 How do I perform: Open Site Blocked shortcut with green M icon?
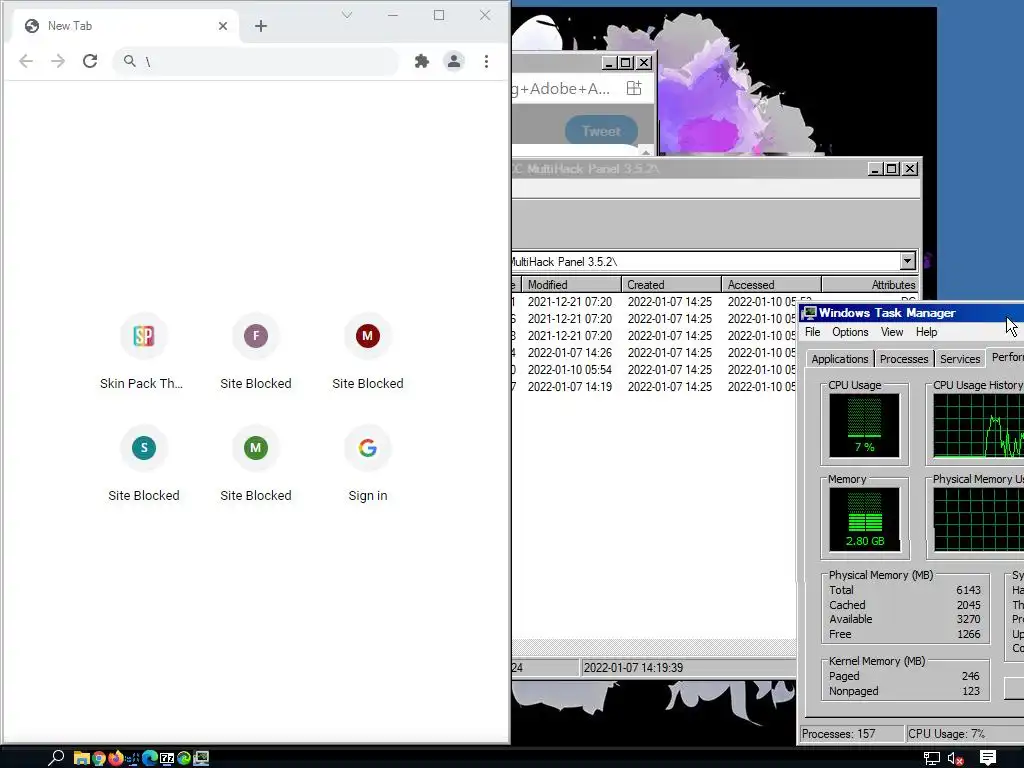point(255,464)
